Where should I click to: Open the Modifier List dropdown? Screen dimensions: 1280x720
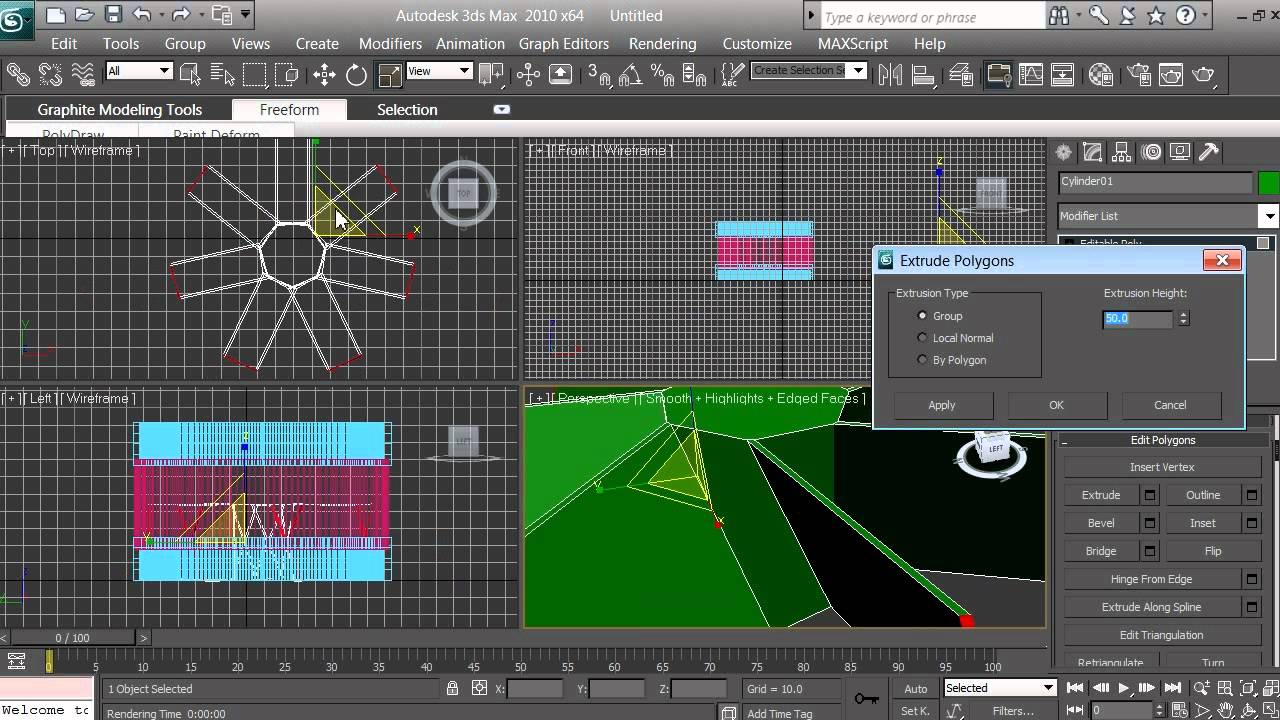[1168, 216]
